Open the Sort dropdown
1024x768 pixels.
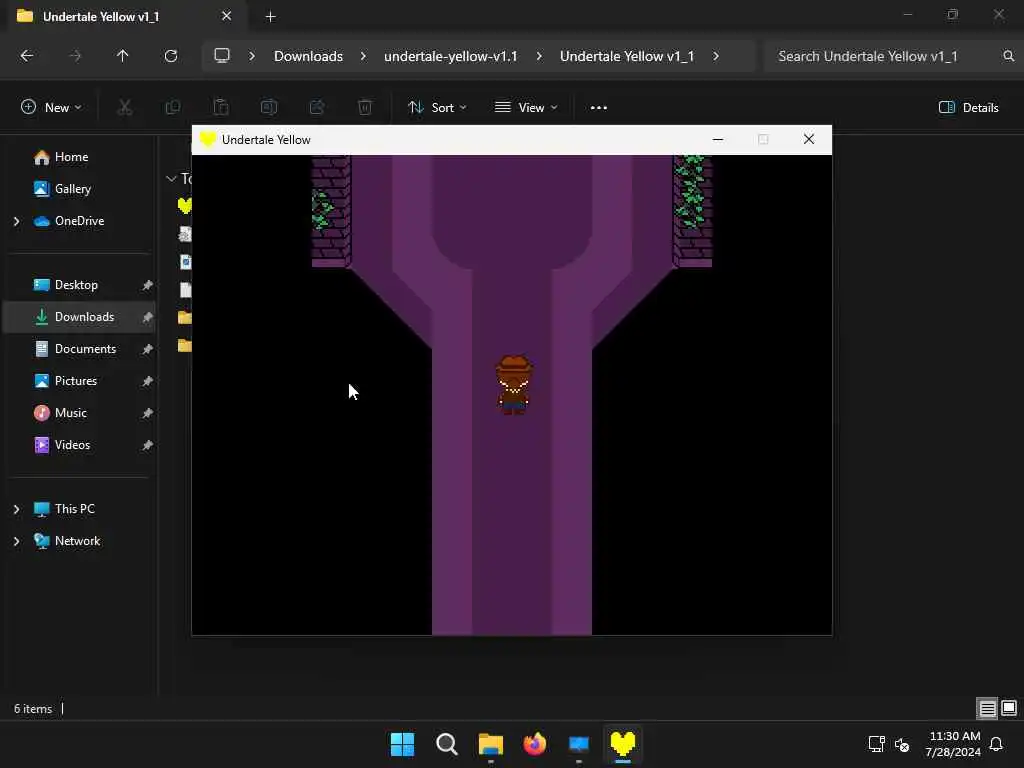pyautogui.click(x=437, y=108)
